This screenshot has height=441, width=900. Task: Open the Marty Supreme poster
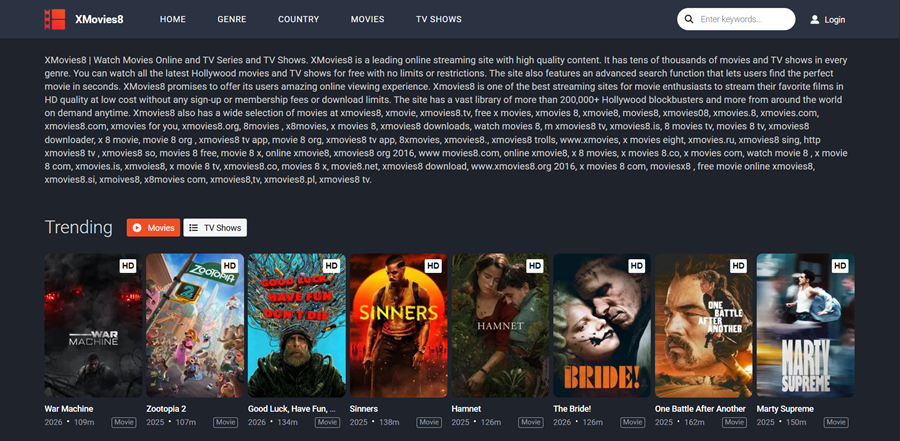(805, 326)
